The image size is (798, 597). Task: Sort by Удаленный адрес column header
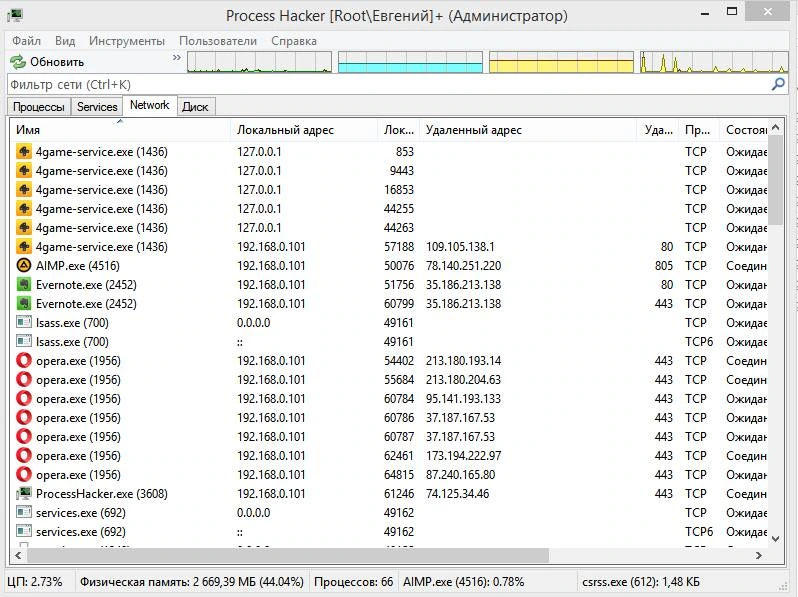tap(528, 130)
